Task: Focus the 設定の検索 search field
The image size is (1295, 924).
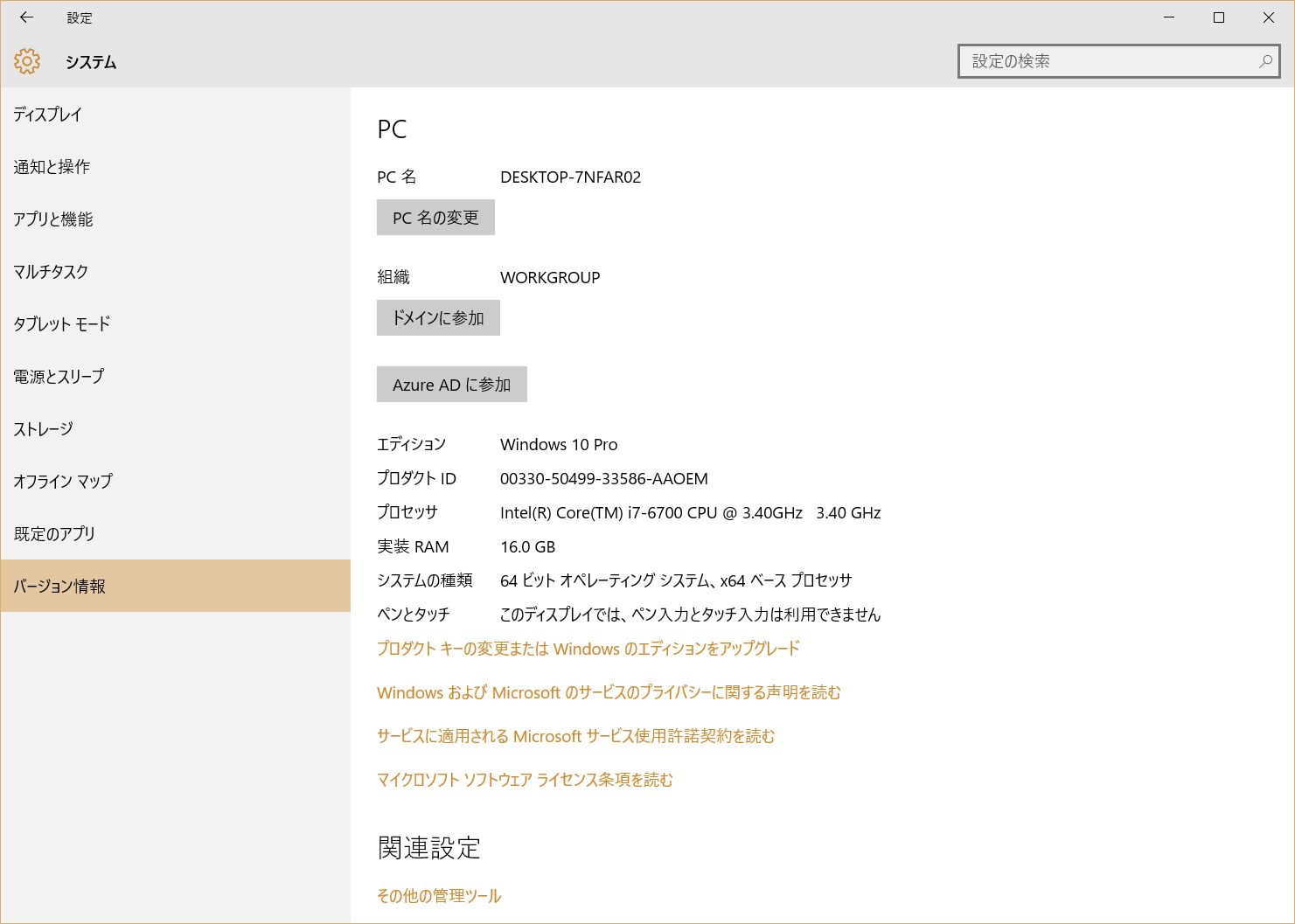Action: coord(1119,61)
